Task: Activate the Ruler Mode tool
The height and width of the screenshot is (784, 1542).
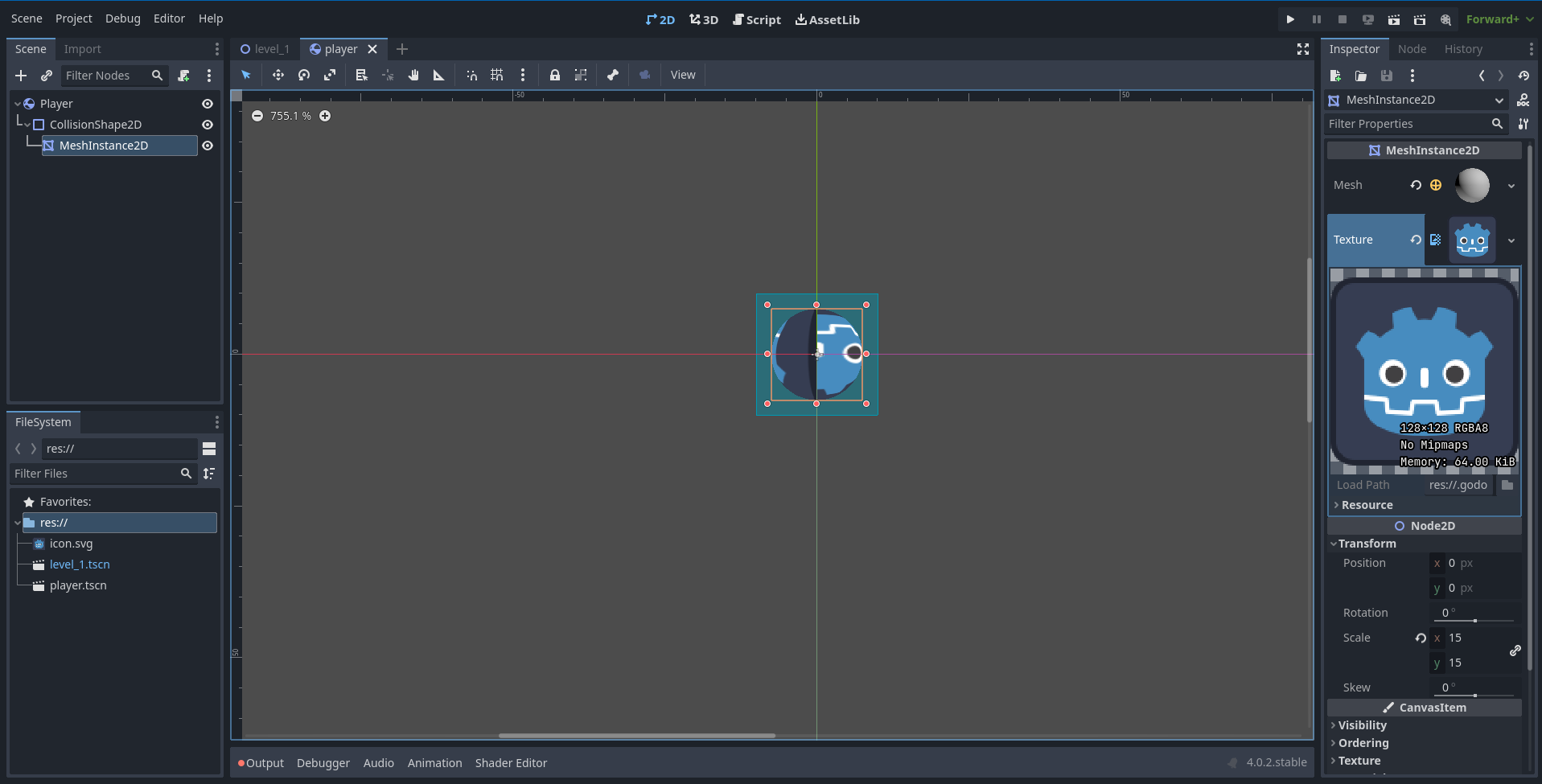Action: point(439,75)
